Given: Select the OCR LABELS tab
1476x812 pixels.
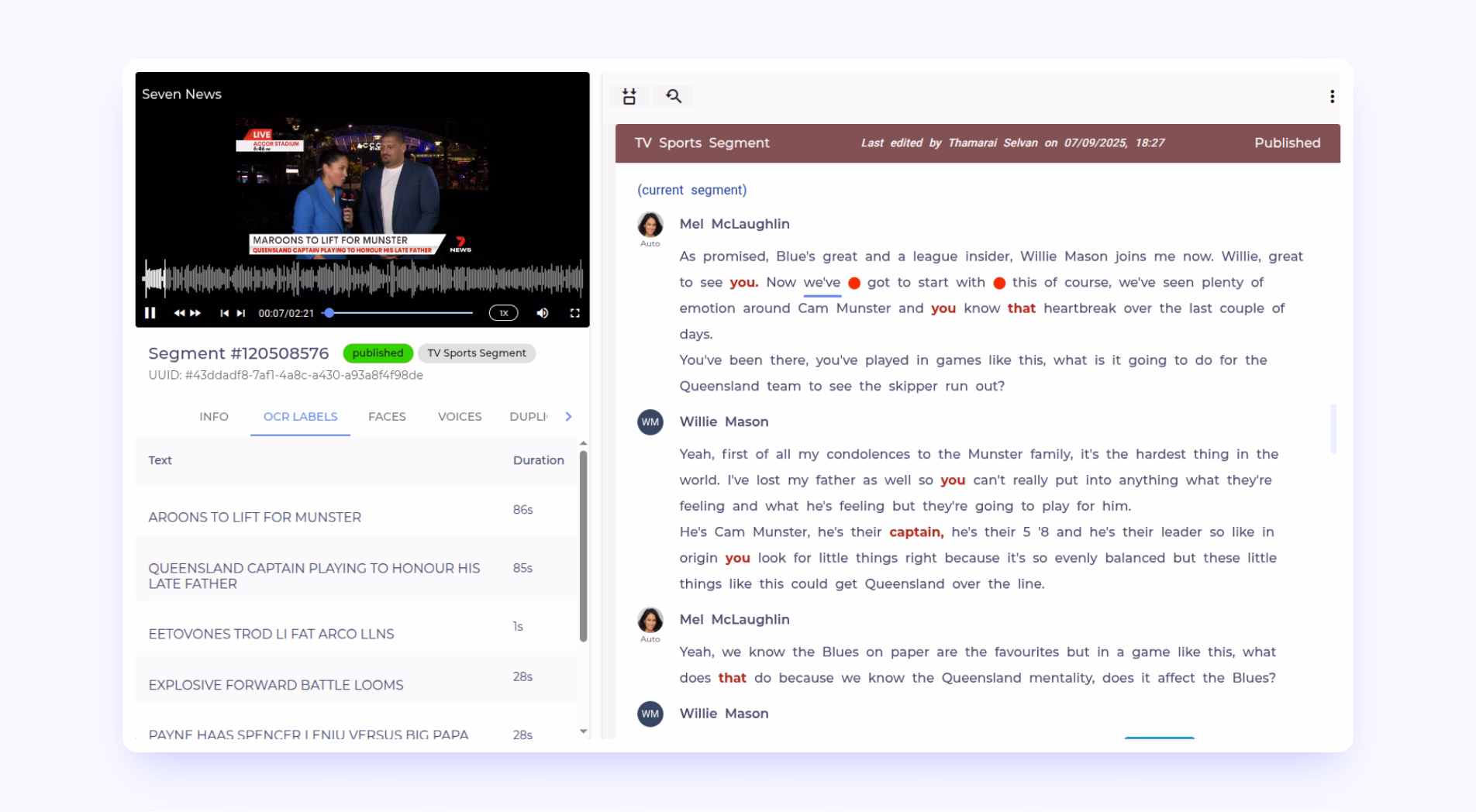Looking at the screenshot, I should pyautogui.click(x=300, y=417).
